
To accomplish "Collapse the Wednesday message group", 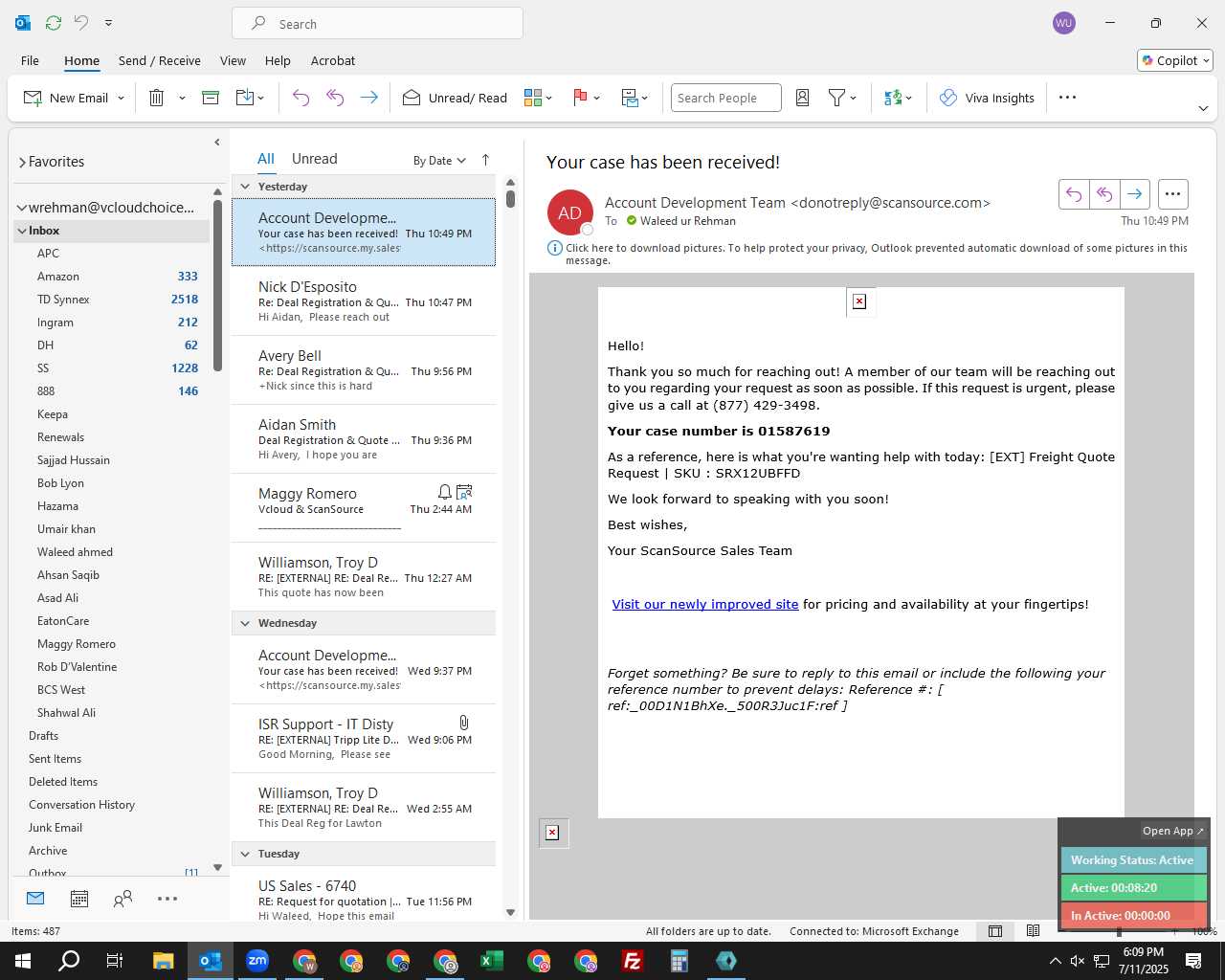I will [245, 623].
